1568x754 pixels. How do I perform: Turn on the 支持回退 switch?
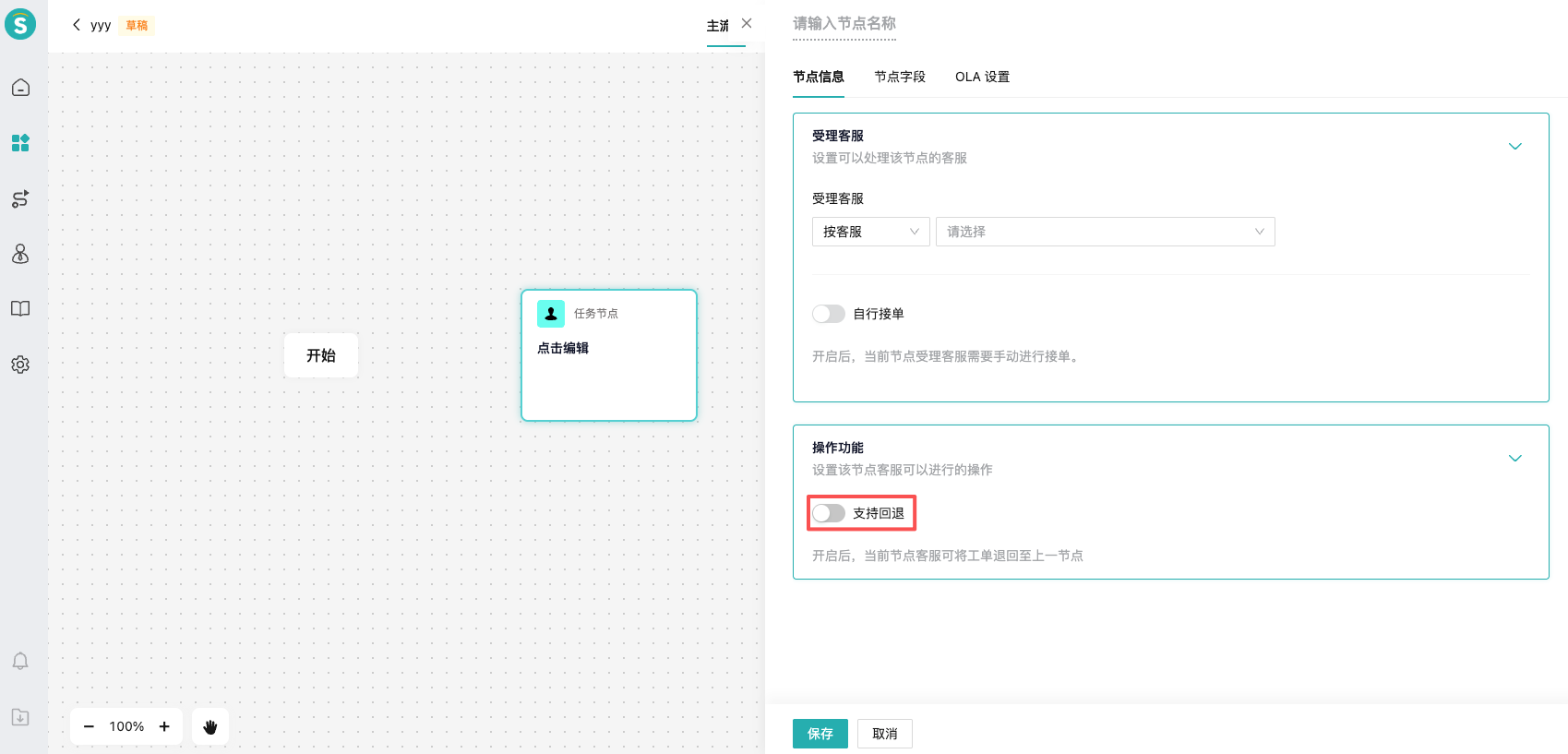coord(829,513)
